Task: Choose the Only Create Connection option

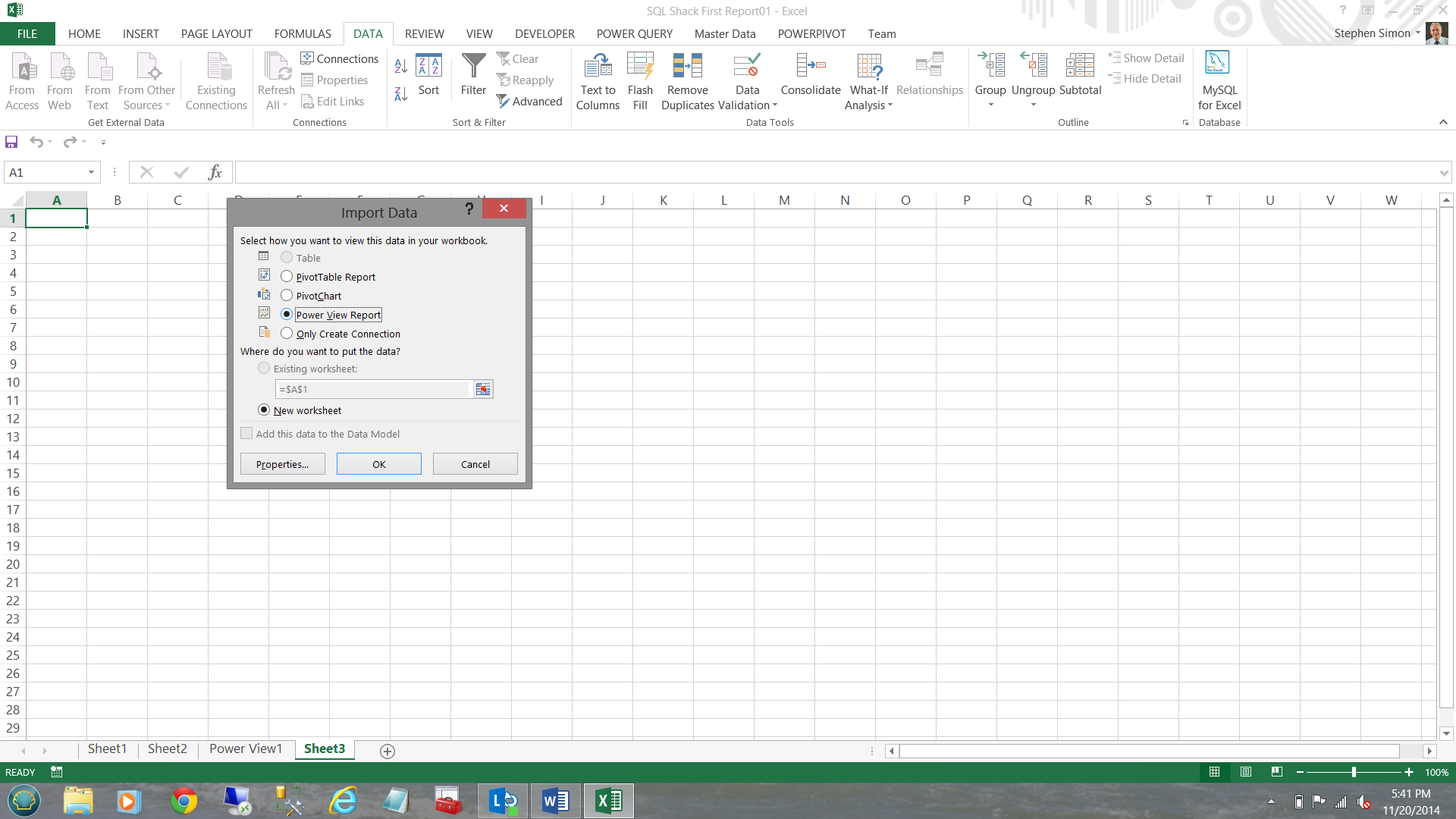Action: [x=287, y=334]
